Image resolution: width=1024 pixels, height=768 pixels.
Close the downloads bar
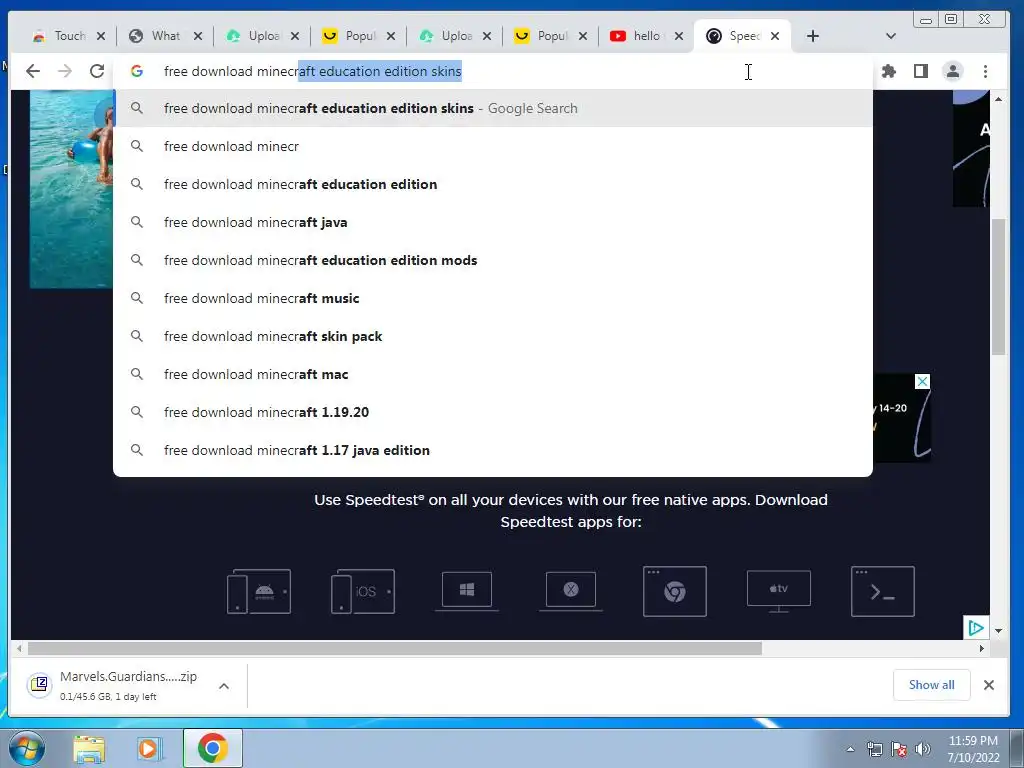click(x=989, y=685)
